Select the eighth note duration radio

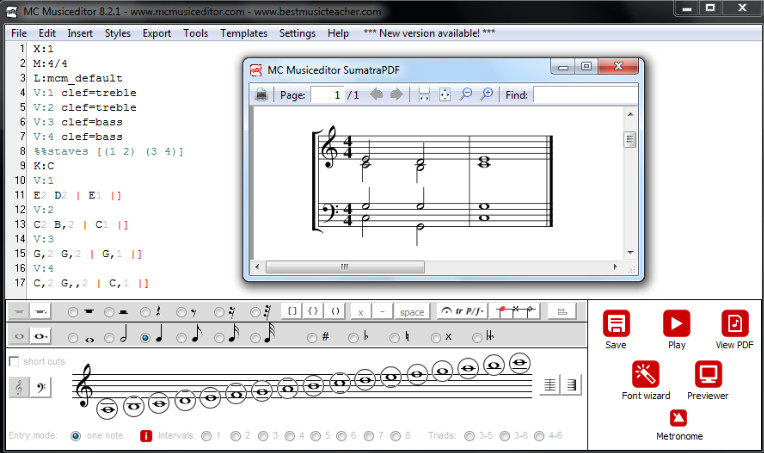click(181, 338)
